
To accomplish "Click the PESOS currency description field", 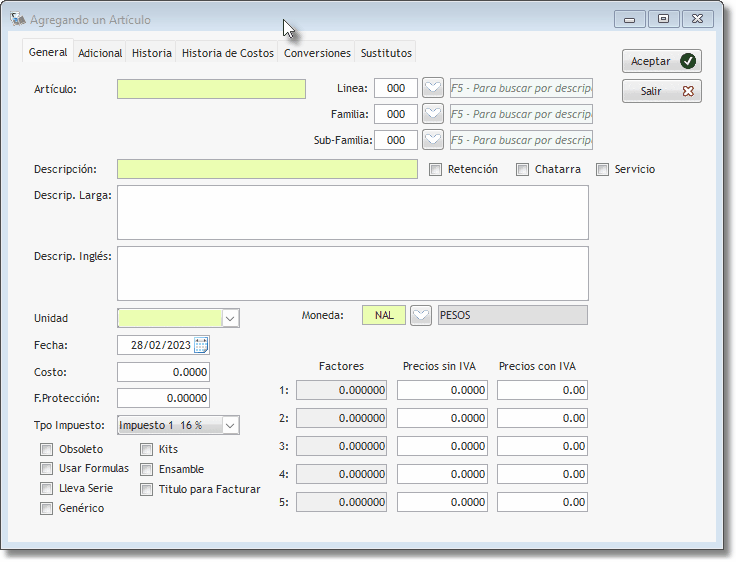I will click(513, 315).
